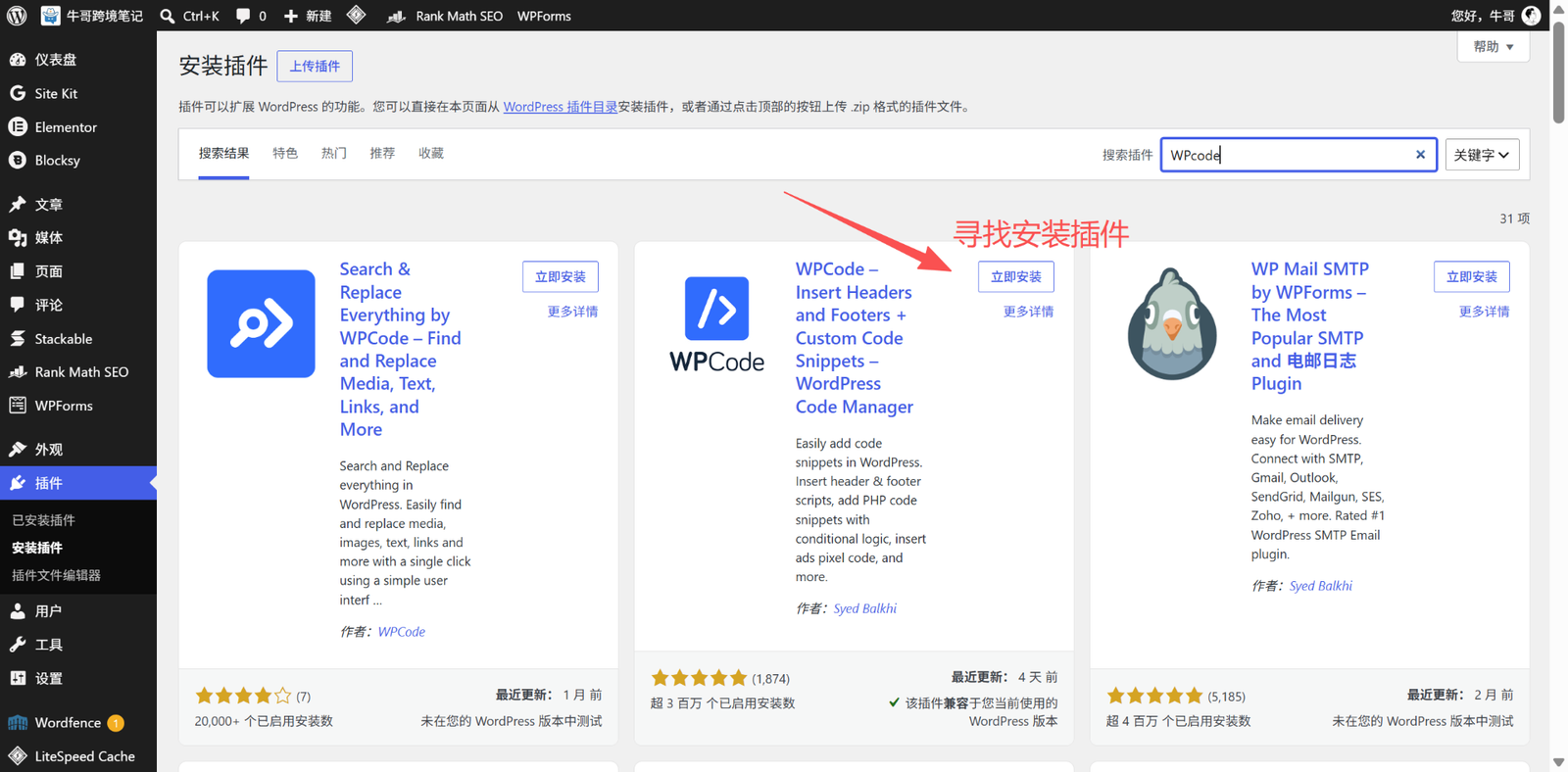Click the diamond icon in admin bar
The height and width of the screenshot is (772, 1568).
(357, 15)
